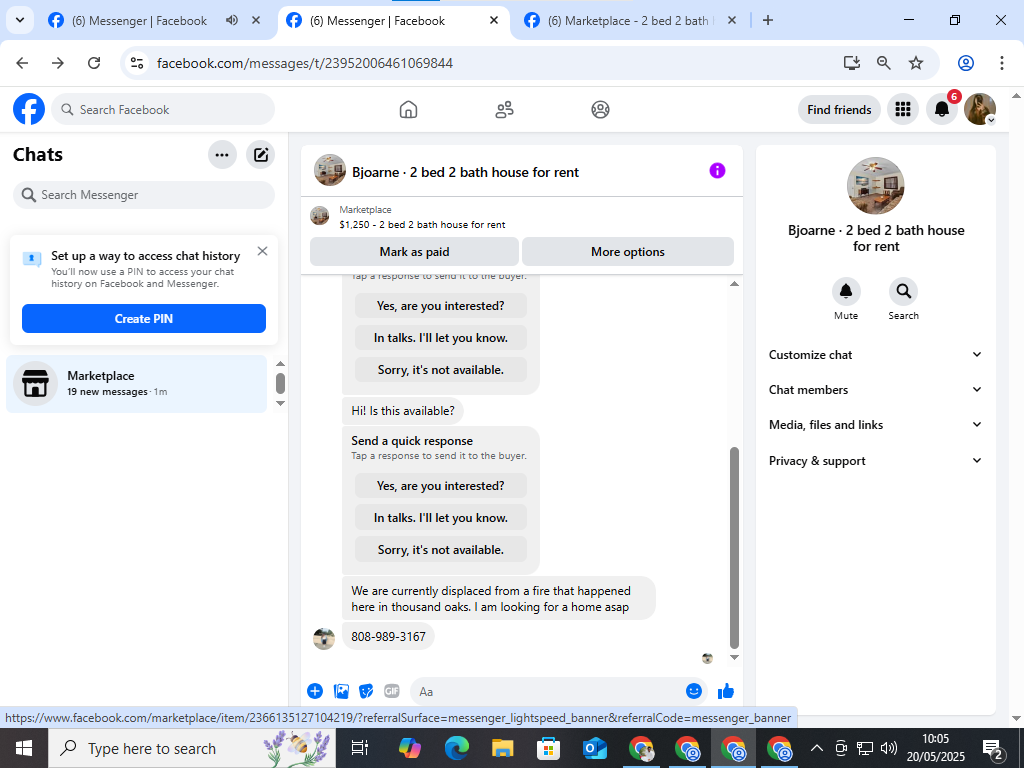Mute this conversation with bell icon
The image size is (1024, 768).
pyautogui.click(x=846, y=291)
